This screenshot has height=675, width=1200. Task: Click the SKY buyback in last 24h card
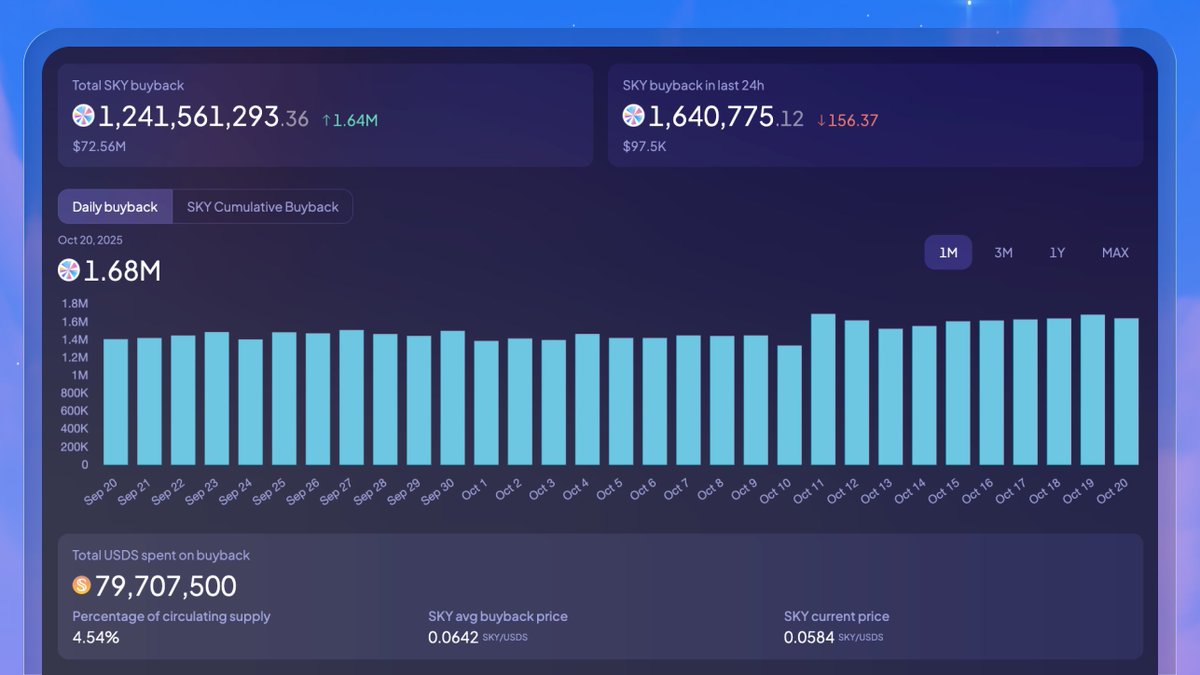click(875, 115)
